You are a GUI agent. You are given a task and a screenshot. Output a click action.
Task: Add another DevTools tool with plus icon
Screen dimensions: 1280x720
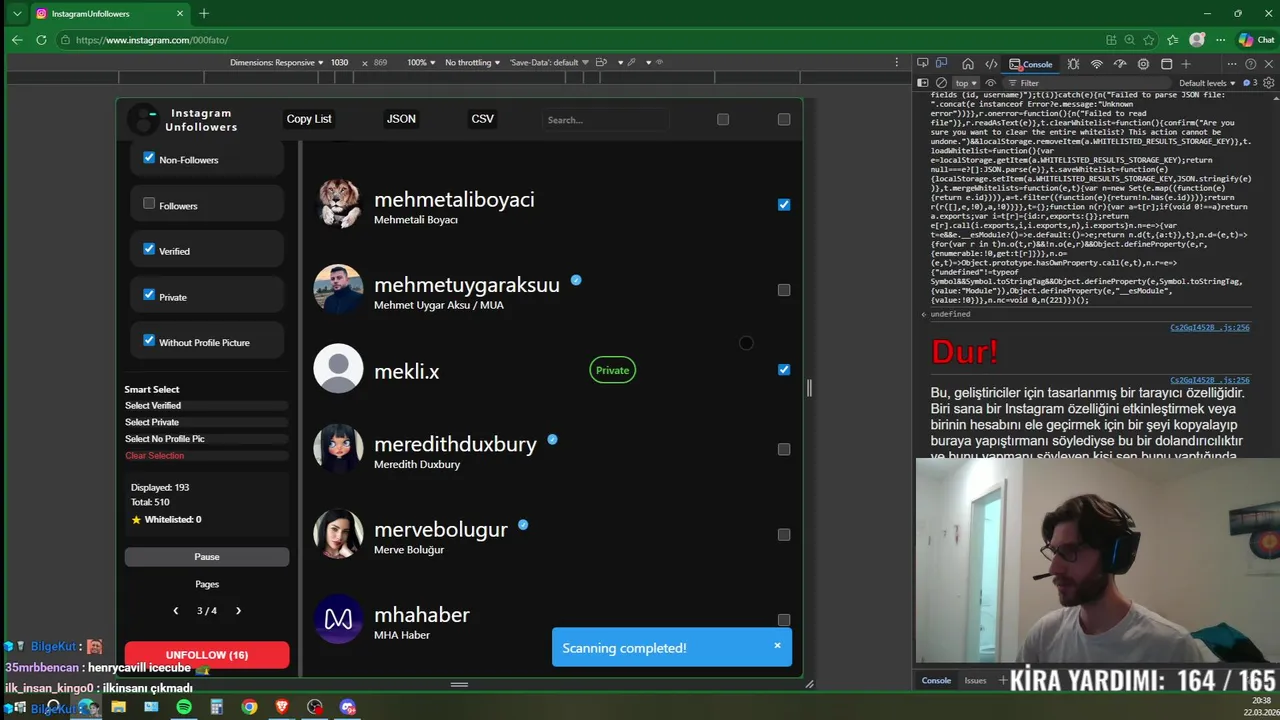(x=1186, y=64)
